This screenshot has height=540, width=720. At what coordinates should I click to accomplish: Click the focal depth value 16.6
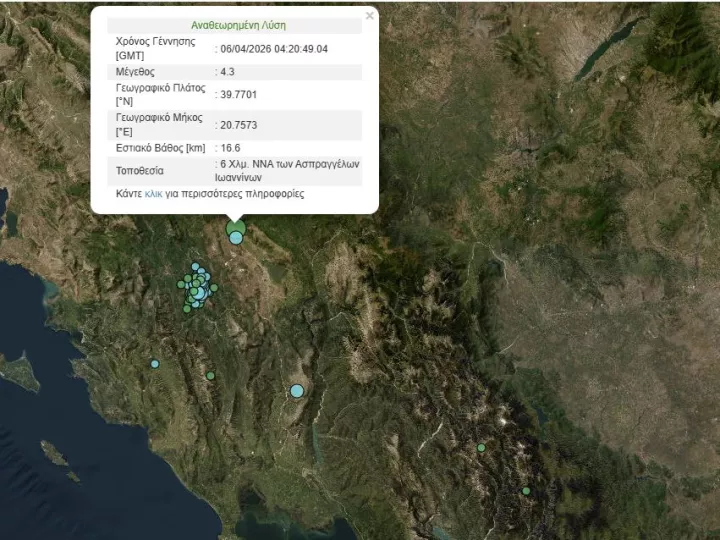[230, 149]
